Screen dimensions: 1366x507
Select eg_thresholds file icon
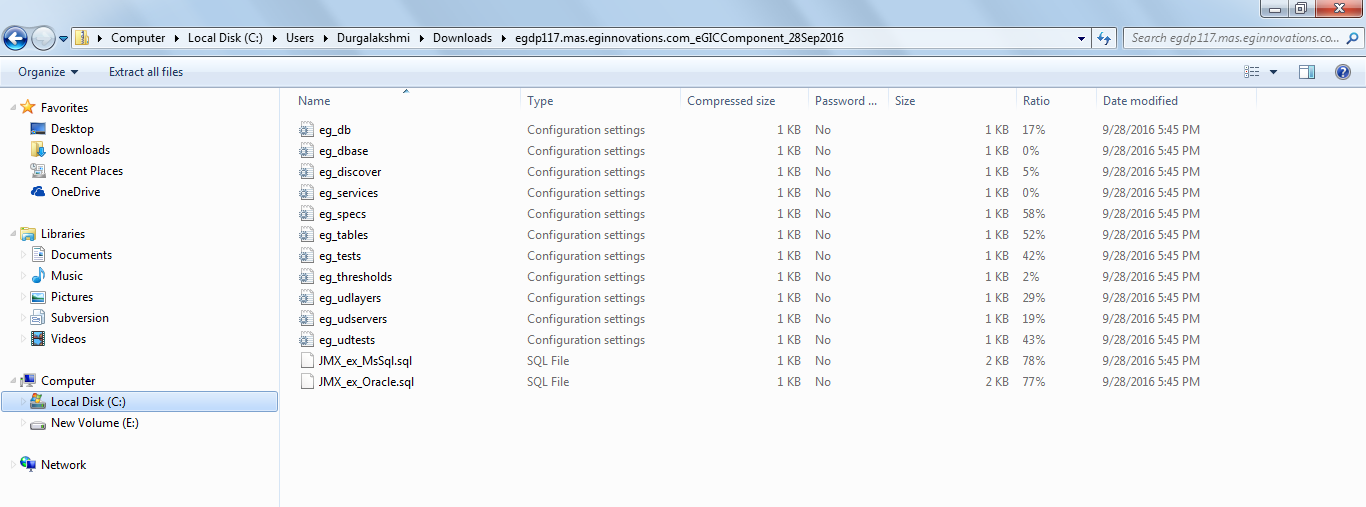point(306,277)
